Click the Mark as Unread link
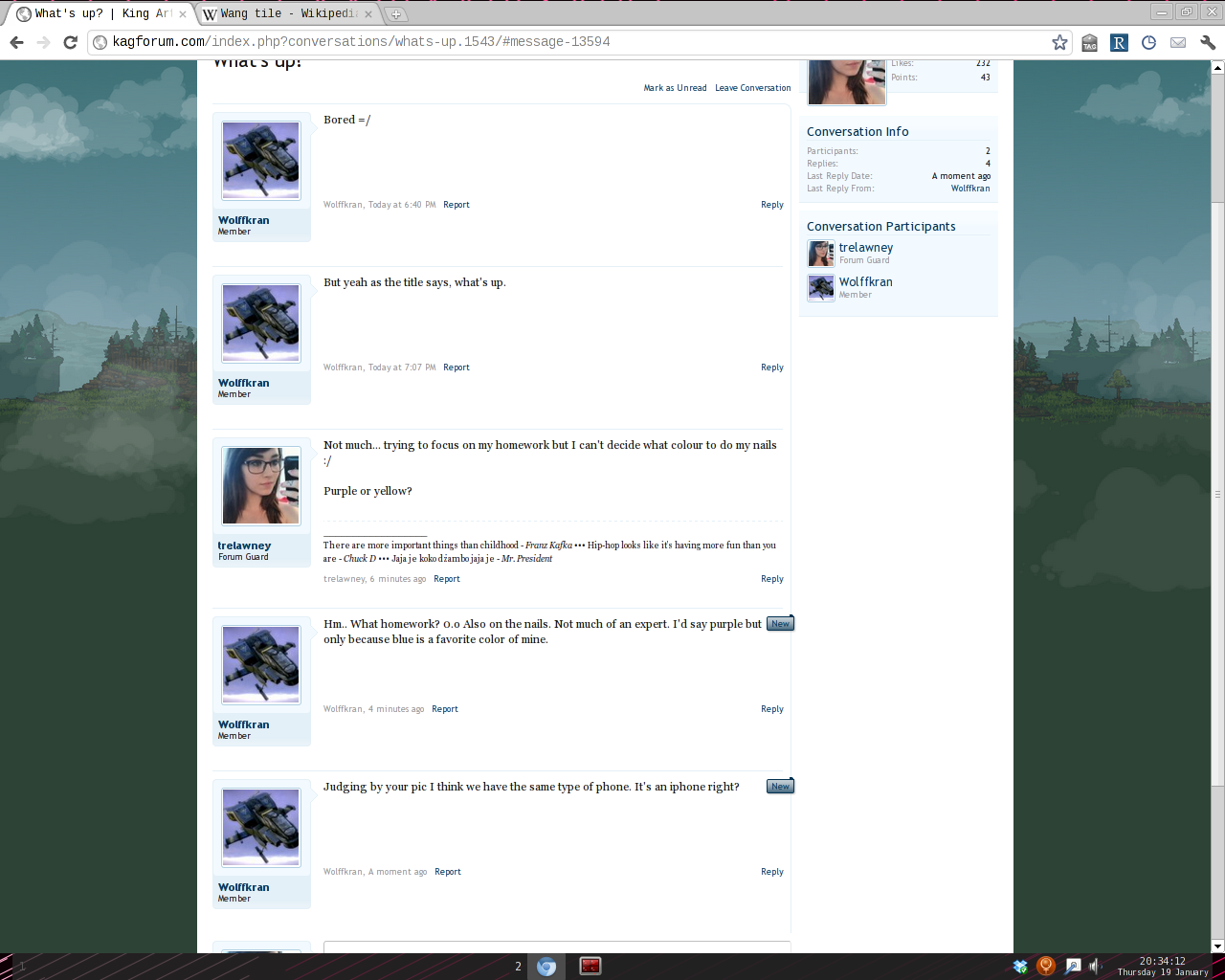 tap(675, 88)
